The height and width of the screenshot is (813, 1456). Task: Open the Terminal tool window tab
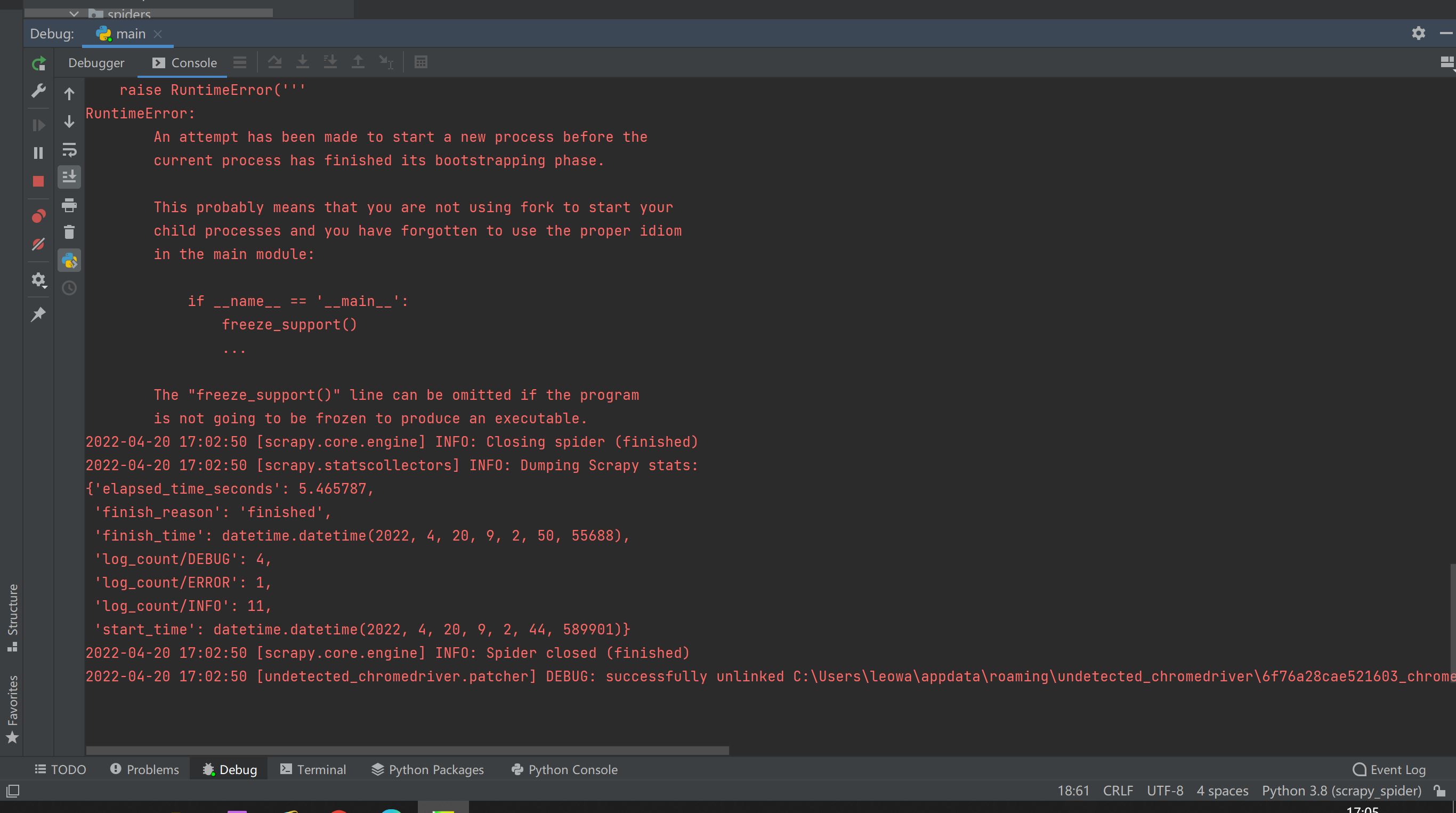click(x=313, y=769)
